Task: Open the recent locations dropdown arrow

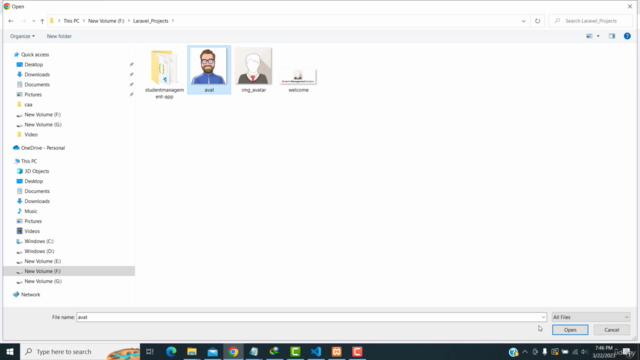Action: [33, 21]
